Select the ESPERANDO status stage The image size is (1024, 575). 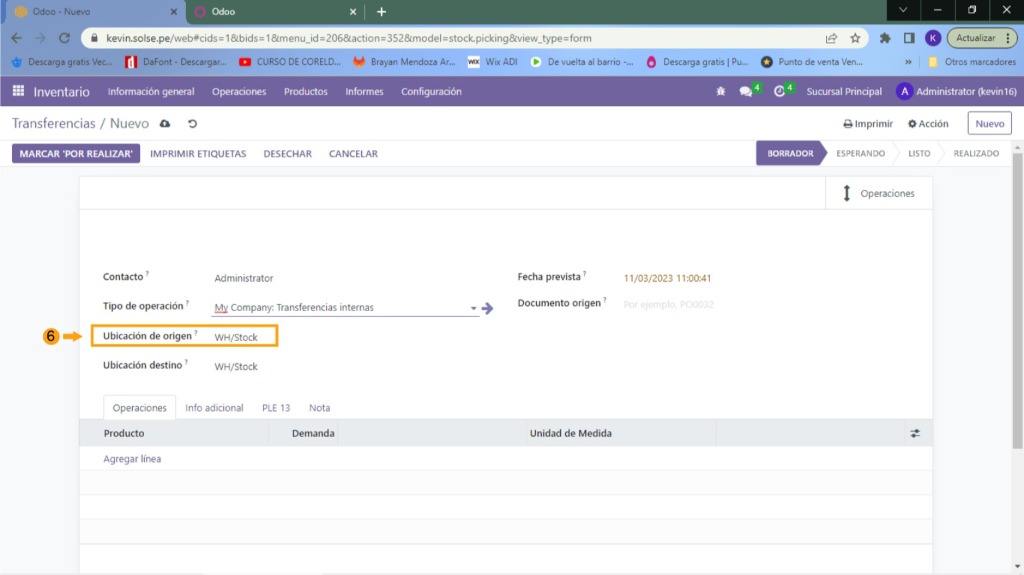coord(860,154)
